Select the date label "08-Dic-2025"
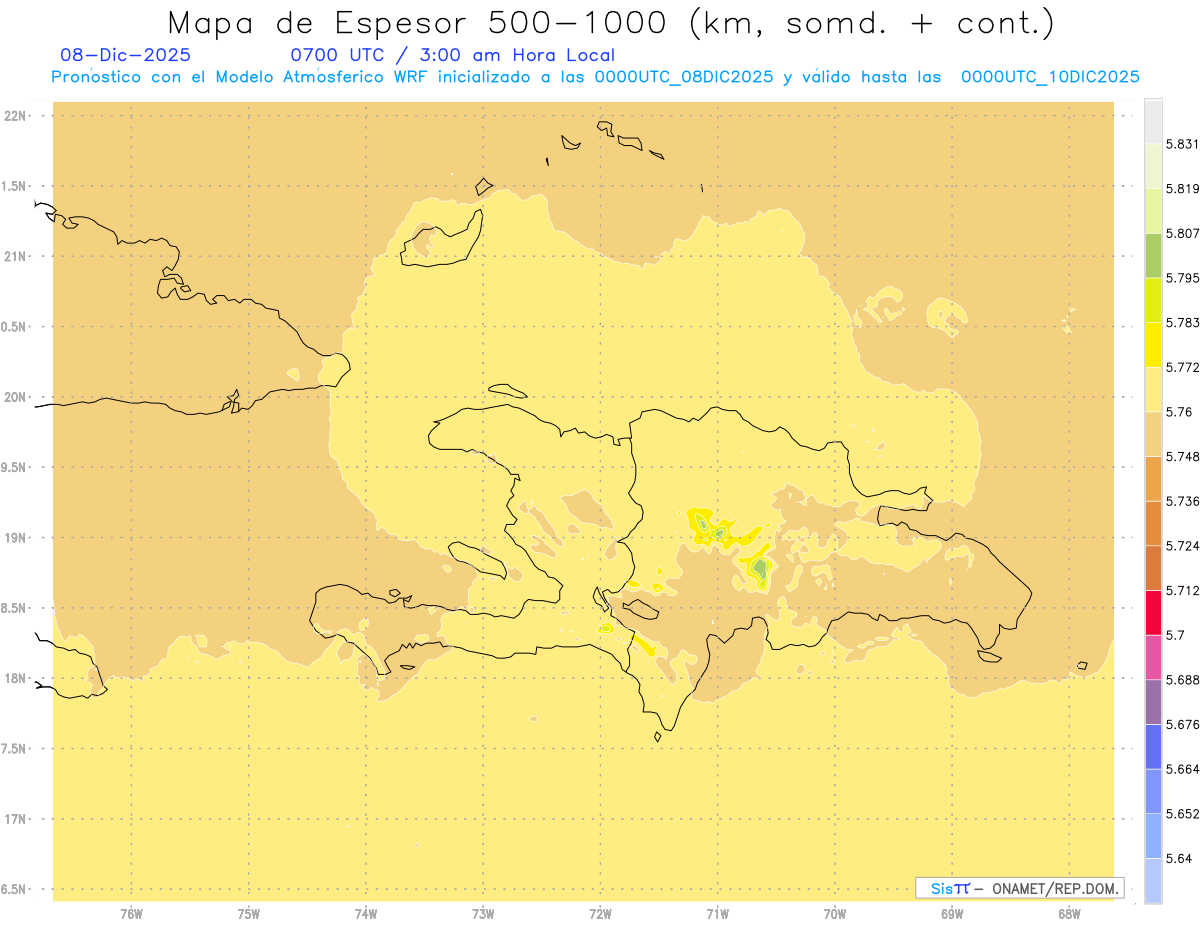 click(125, 55)
